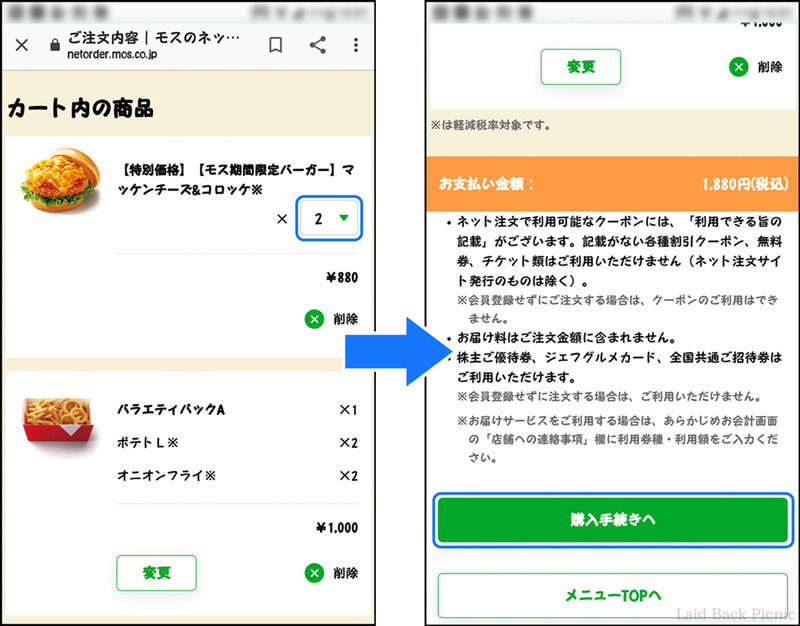Click the burger product thumbnail
Viewport: 800px width, 626px height.
[60, 180]
